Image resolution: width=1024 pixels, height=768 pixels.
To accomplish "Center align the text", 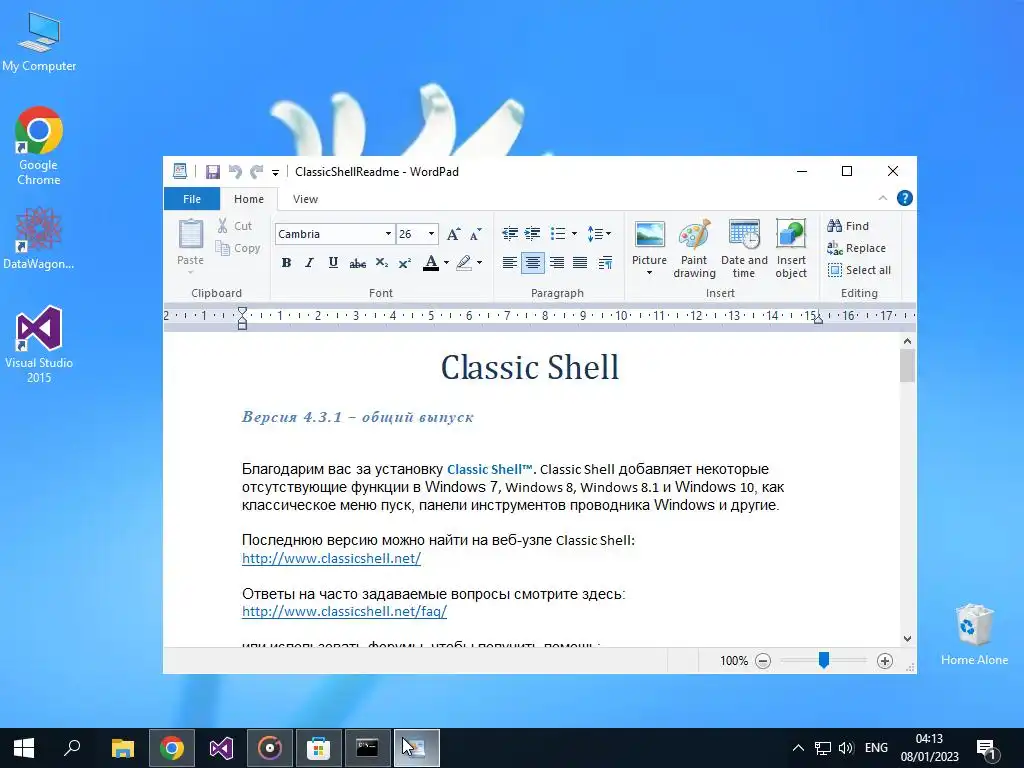I will pyautogui.click(x=533, y=263).
